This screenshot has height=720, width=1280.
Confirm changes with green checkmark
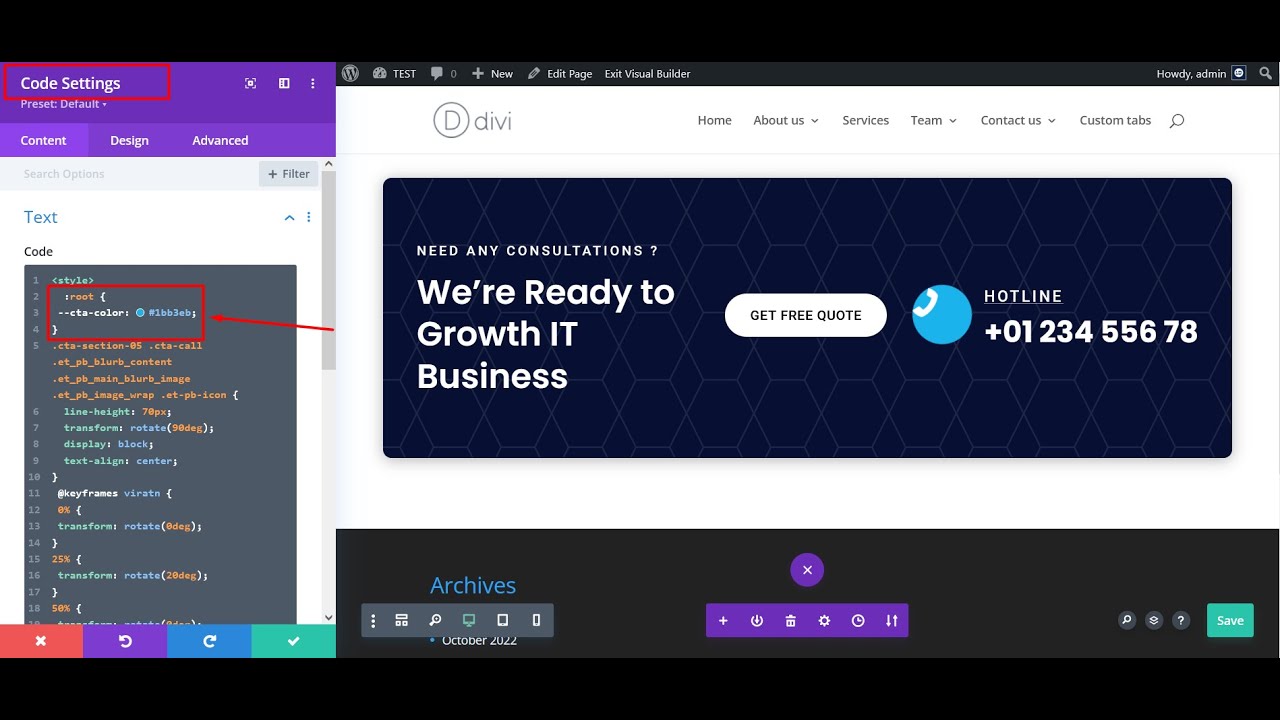(293, 641)
